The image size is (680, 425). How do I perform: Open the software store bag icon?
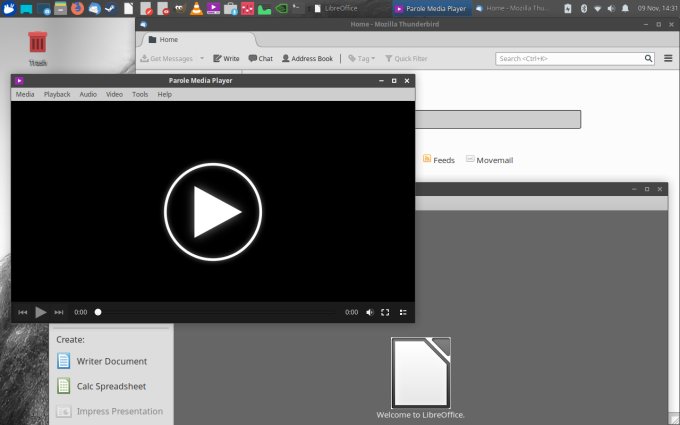pos(230,8)
